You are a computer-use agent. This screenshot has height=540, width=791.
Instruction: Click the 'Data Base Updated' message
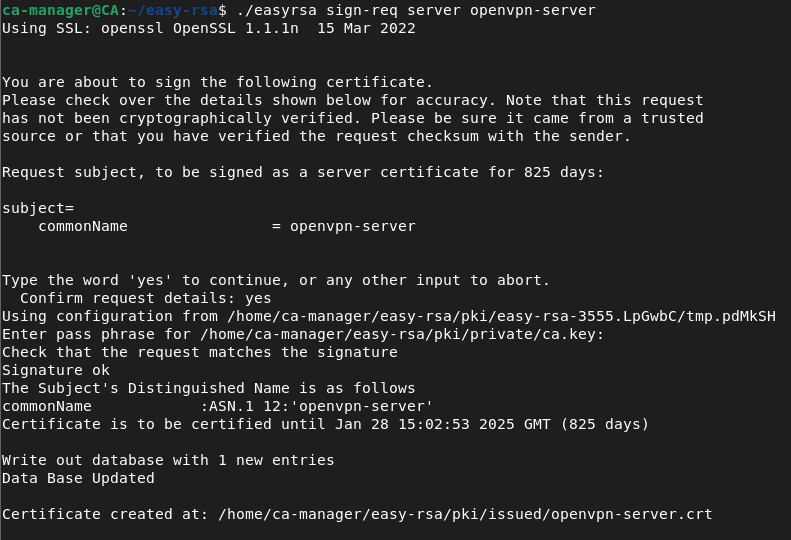tap(78, 478)
